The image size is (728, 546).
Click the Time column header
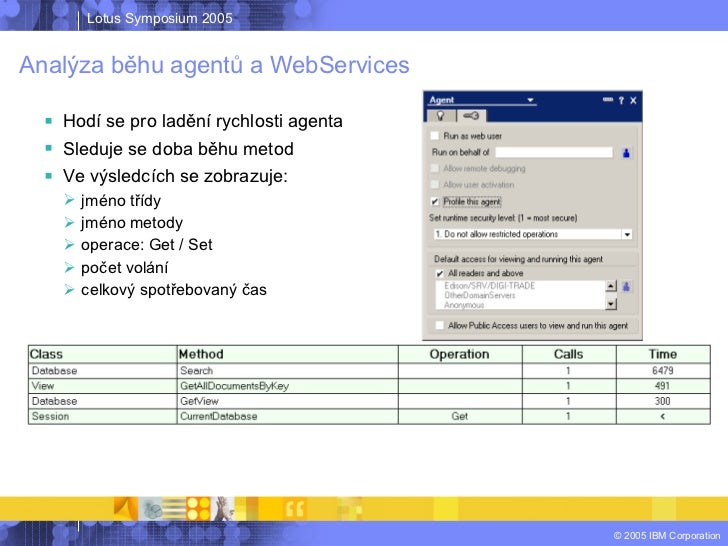pos(663,354)
